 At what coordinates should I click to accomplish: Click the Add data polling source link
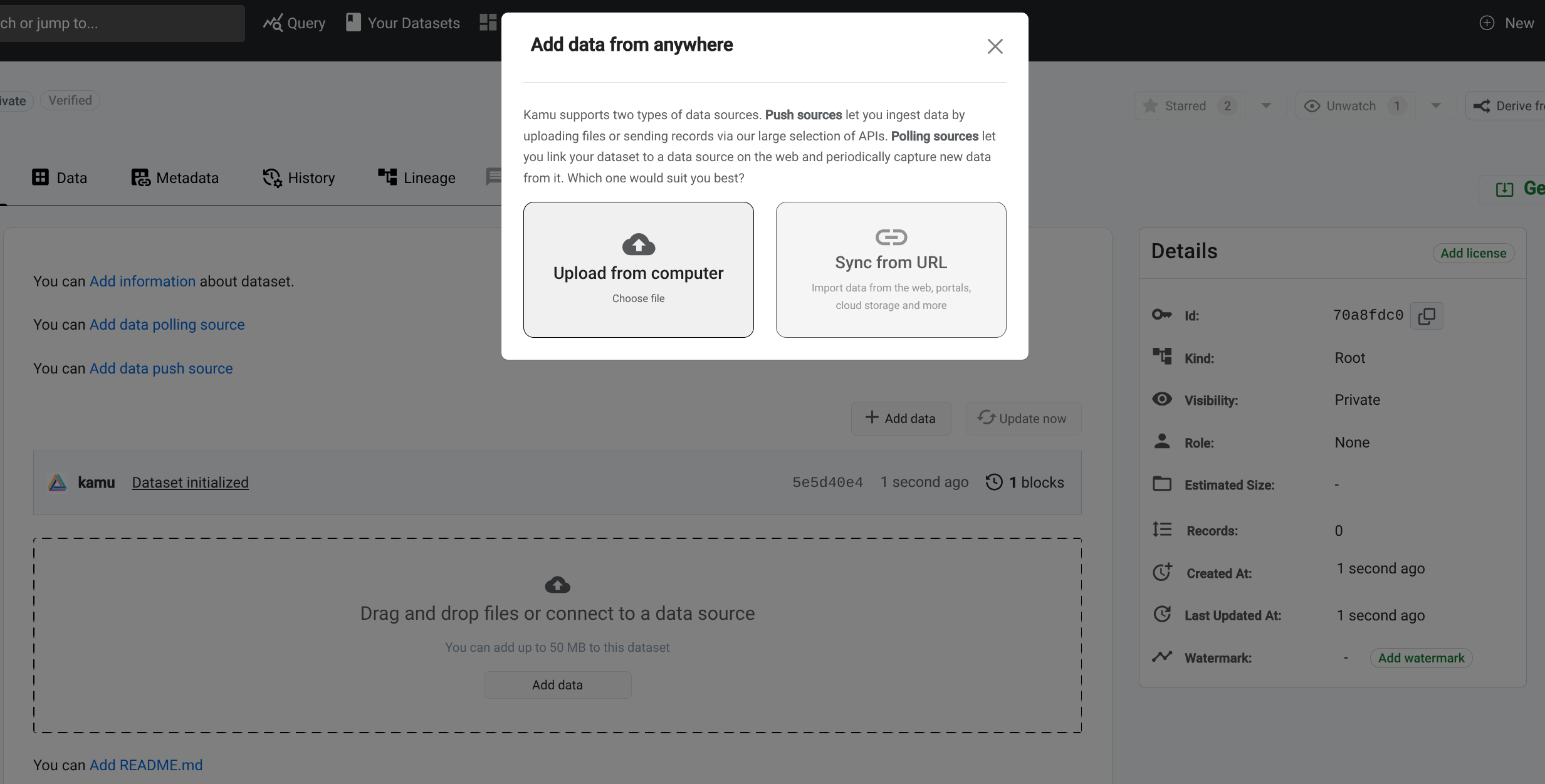(167, 325)
